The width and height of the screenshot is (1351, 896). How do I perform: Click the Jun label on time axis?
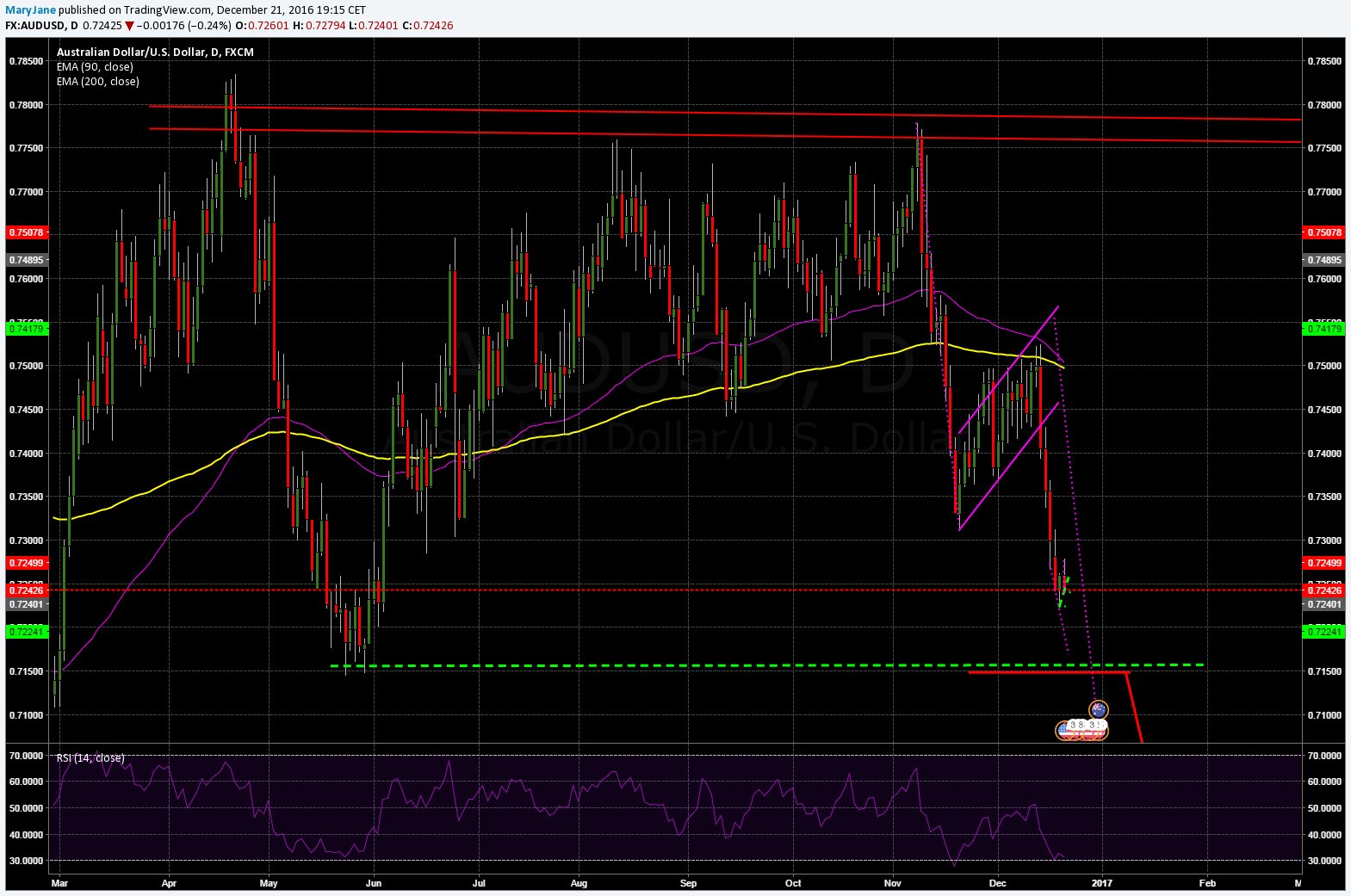pos(374,883)
